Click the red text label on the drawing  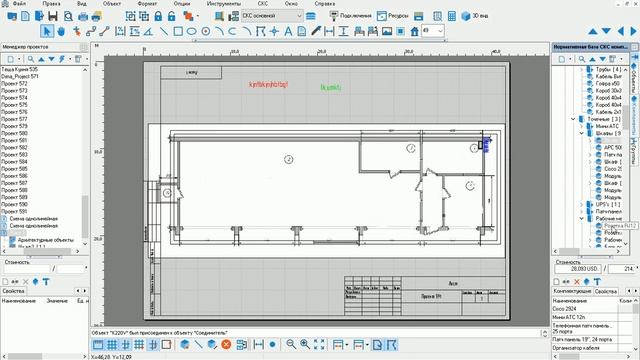[268, 84]
